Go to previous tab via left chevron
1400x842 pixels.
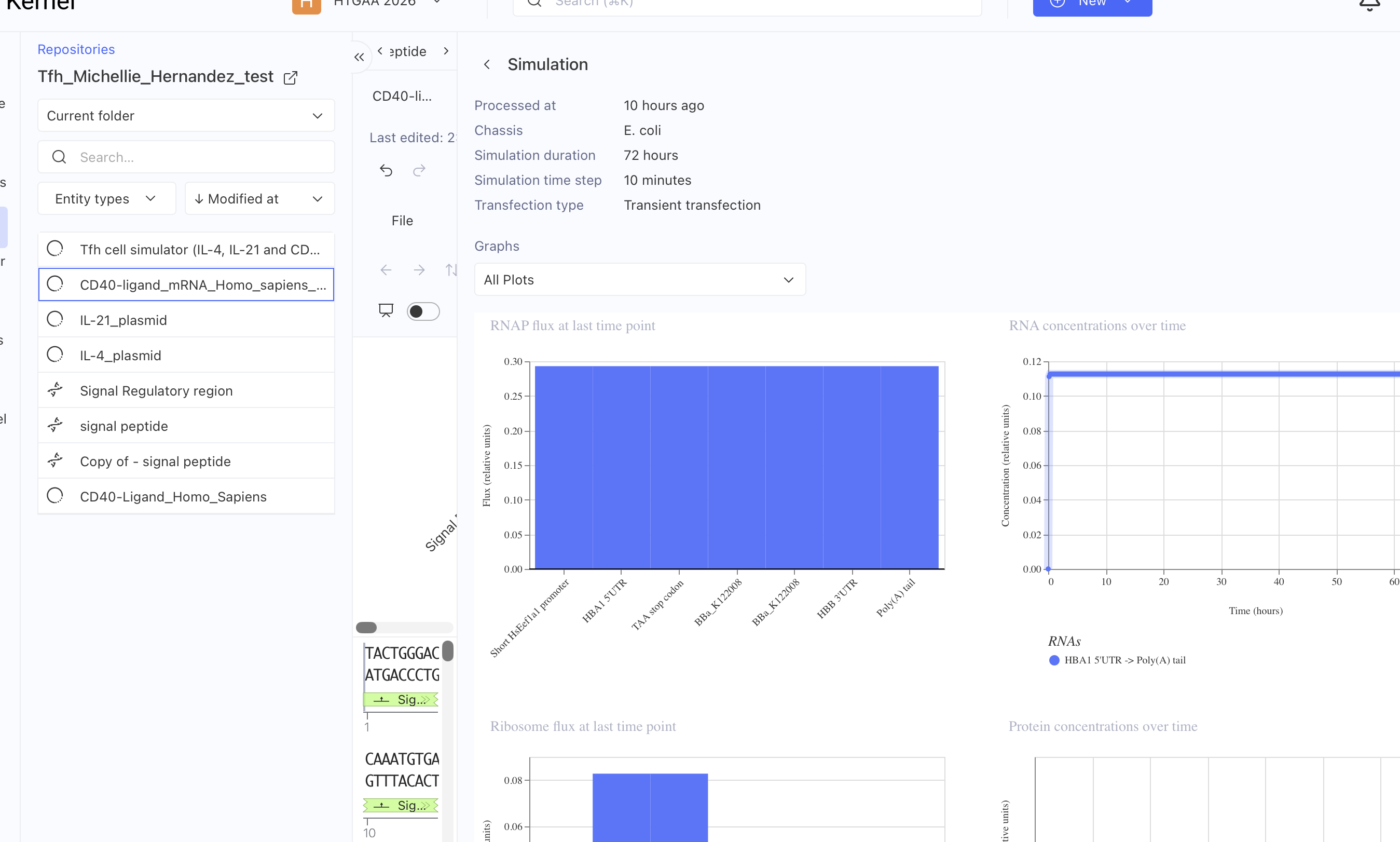[380, 50]
